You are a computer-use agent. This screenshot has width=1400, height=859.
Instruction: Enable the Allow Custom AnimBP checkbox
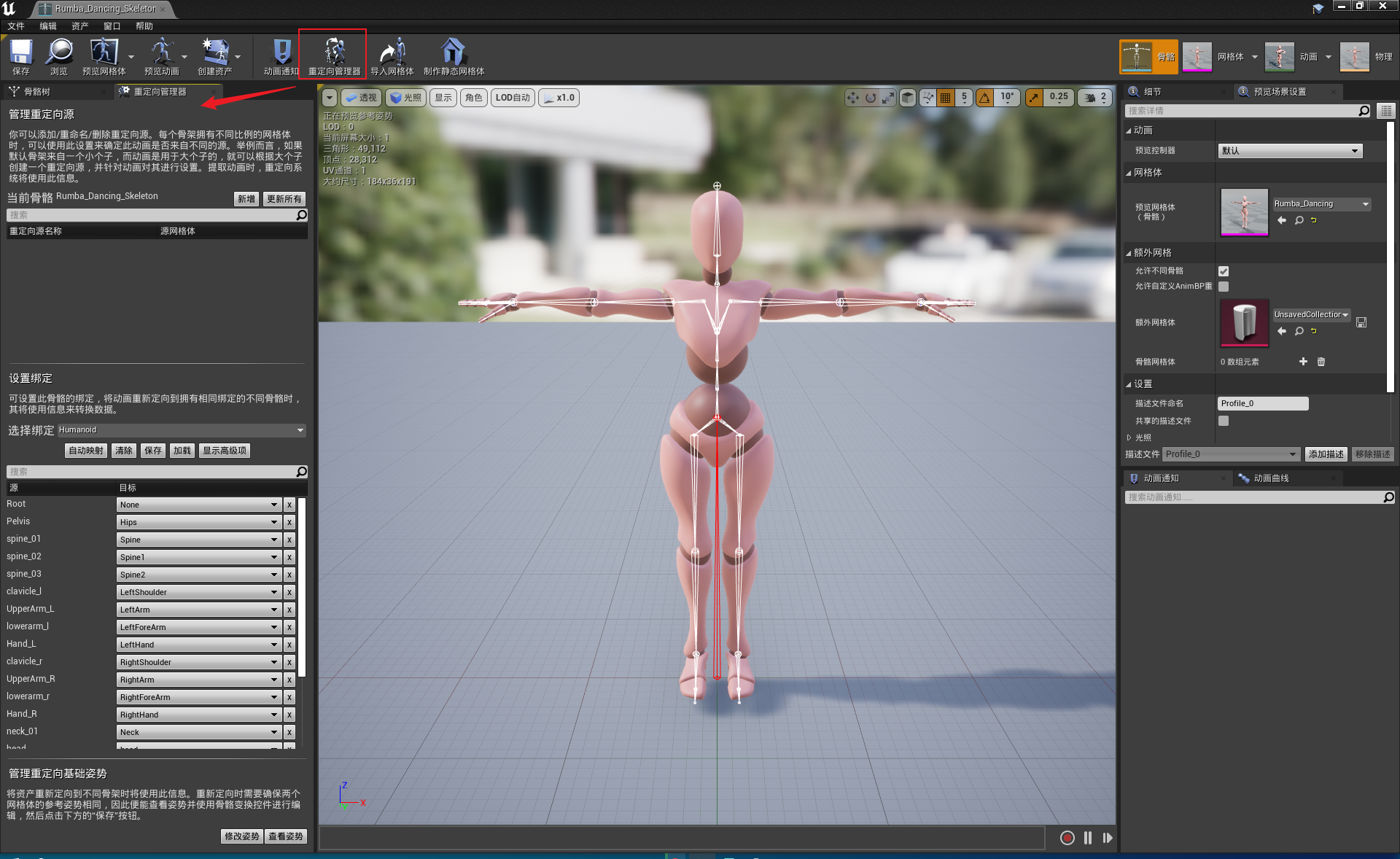point(1224,287)
